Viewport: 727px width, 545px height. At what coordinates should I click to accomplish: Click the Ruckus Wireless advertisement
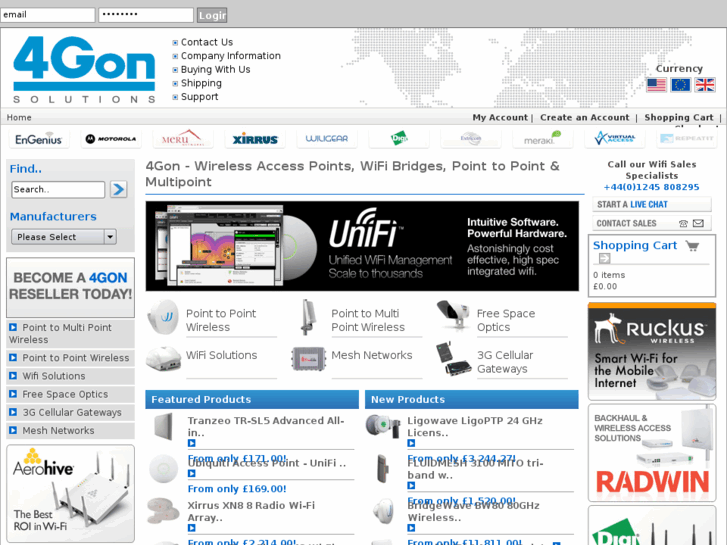pos(652,351)
